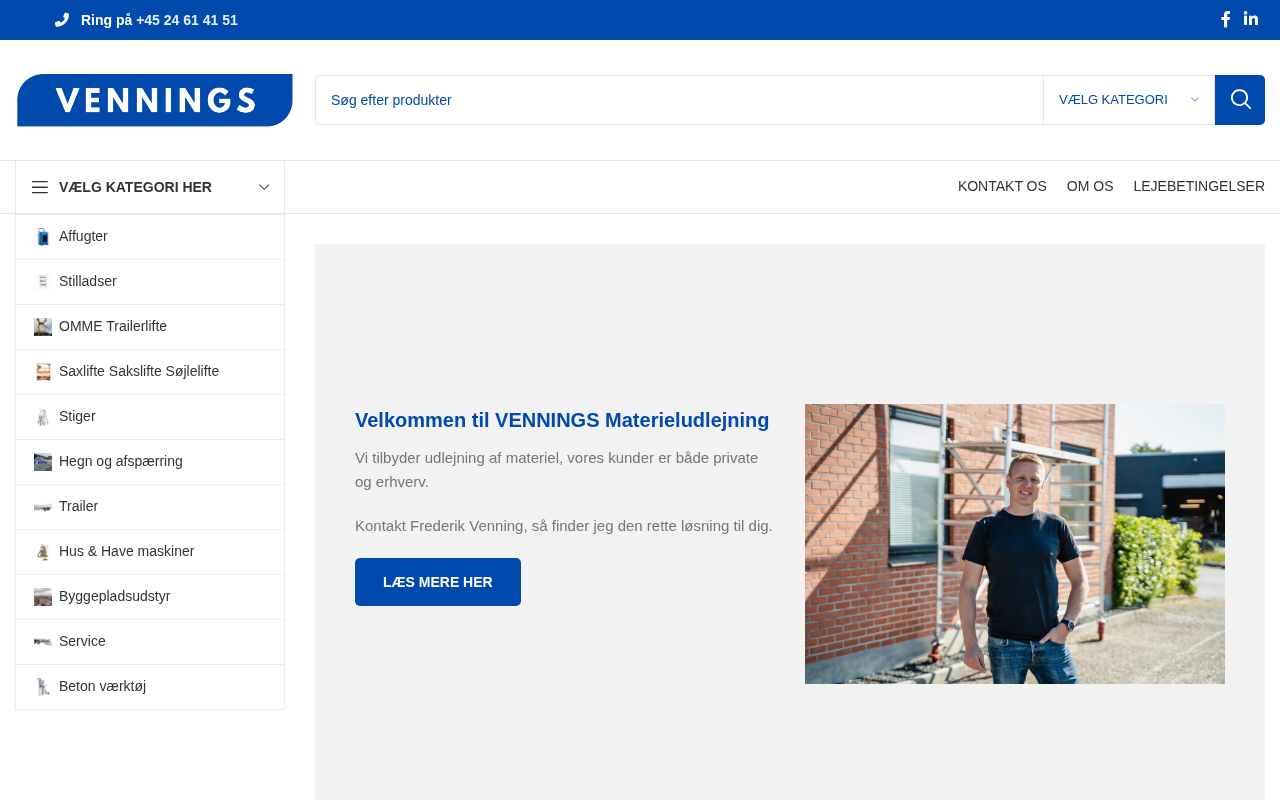Click the VÆLG KATEGORI HER label
1280x800 pixels.
(x=135, y=187)
